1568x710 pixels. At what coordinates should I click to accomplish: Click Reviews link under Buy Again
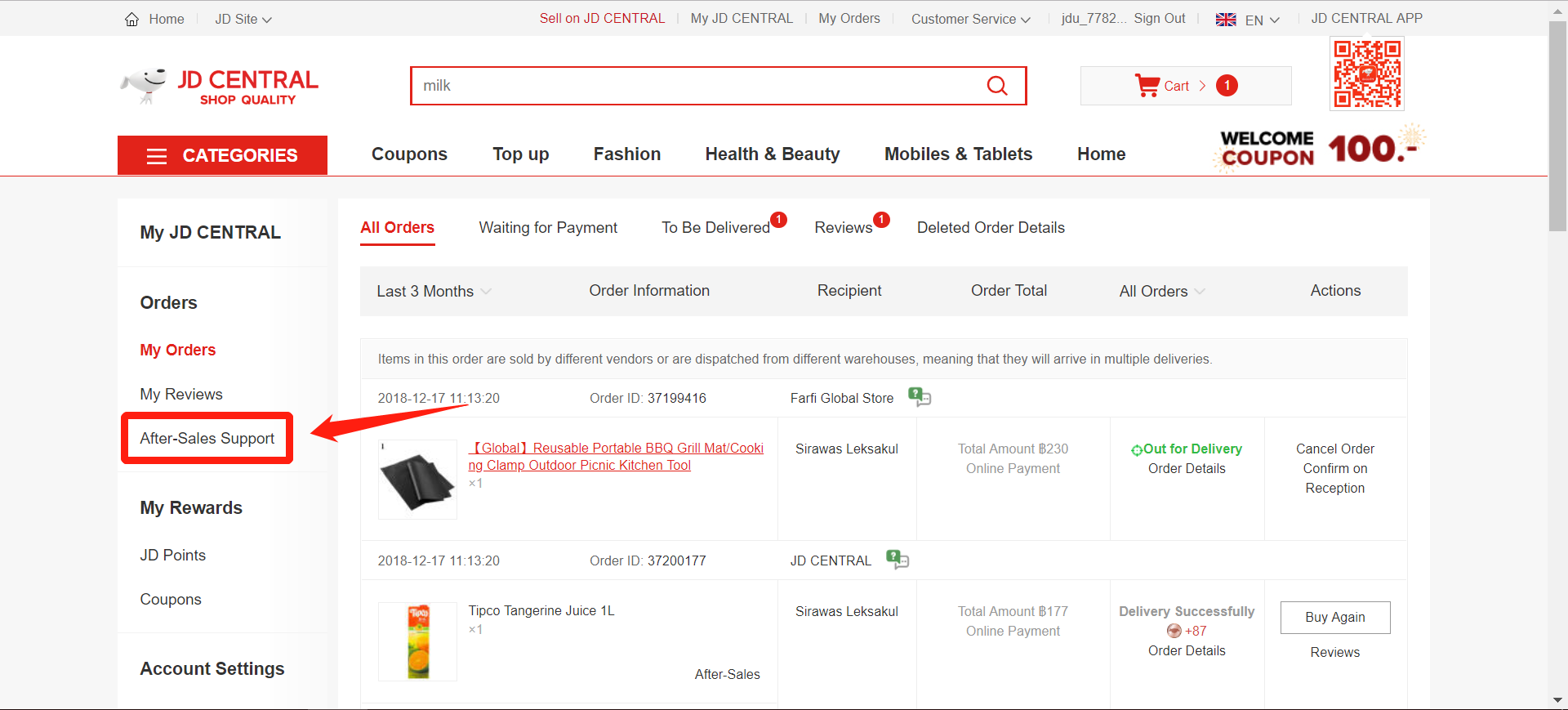[x=1335, y=653]
